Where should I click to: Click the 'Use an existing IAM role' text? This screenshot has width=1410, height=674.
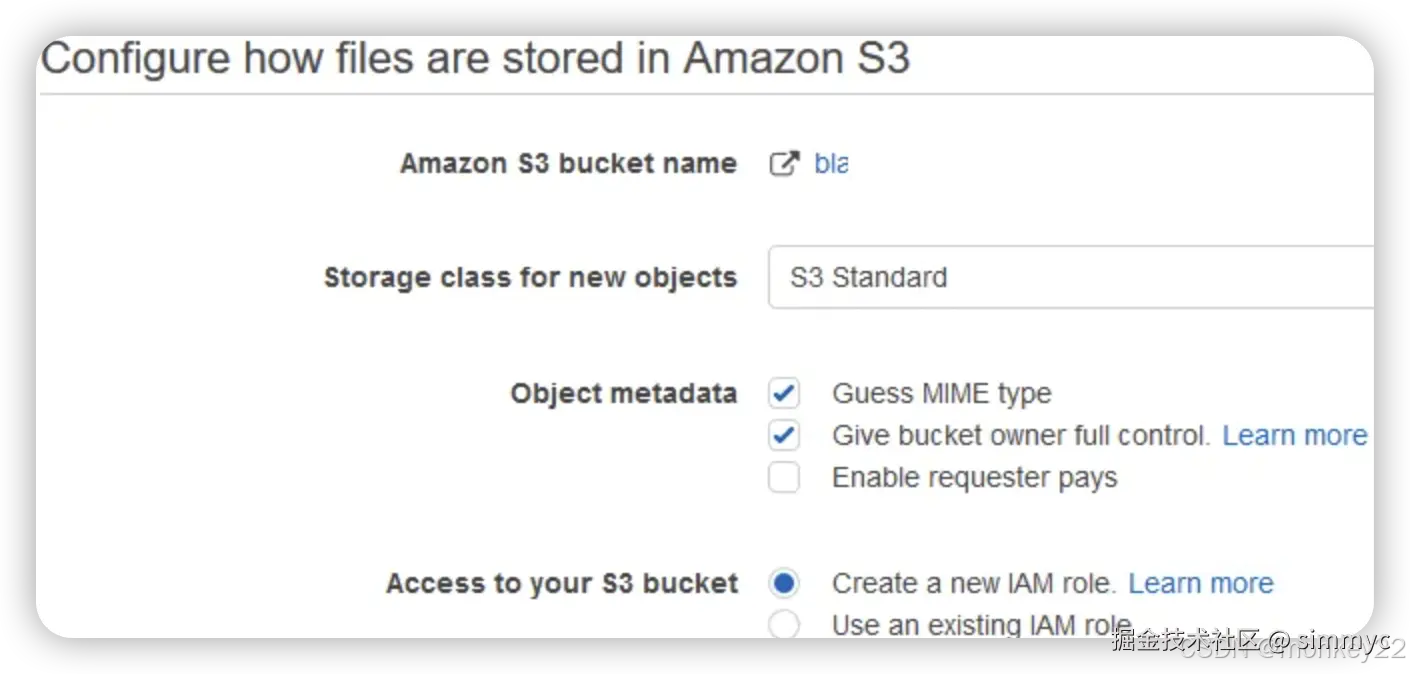(980, 626)
